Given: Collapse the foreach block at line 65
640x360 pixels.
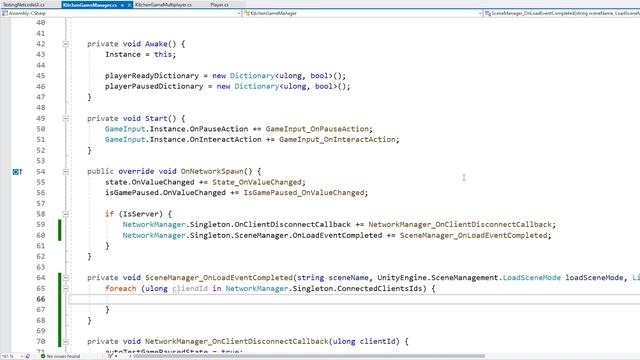Looking at the screenshot, I should click(x=65, y=289).
